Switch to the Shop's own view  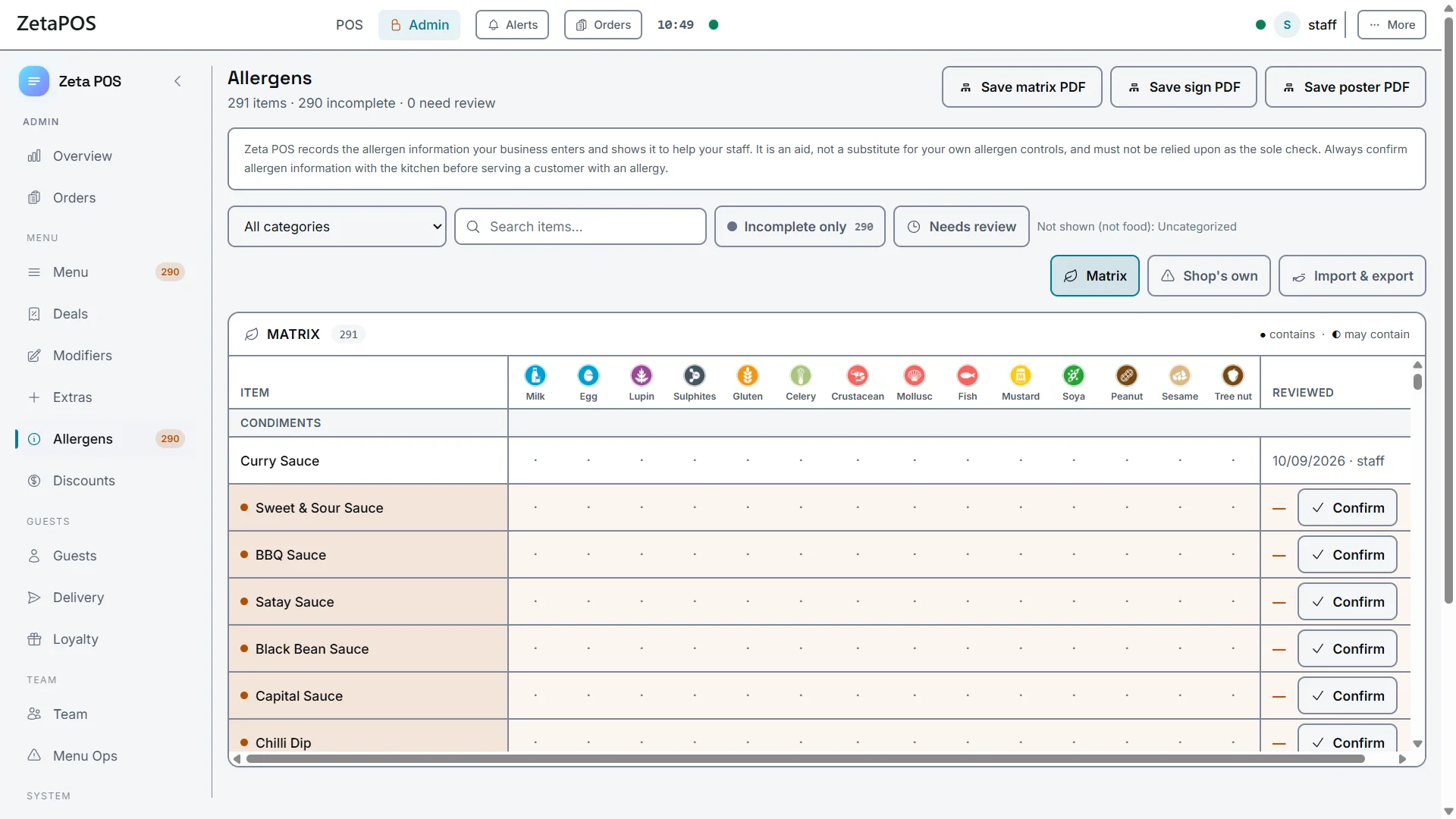click(1209, 276)
